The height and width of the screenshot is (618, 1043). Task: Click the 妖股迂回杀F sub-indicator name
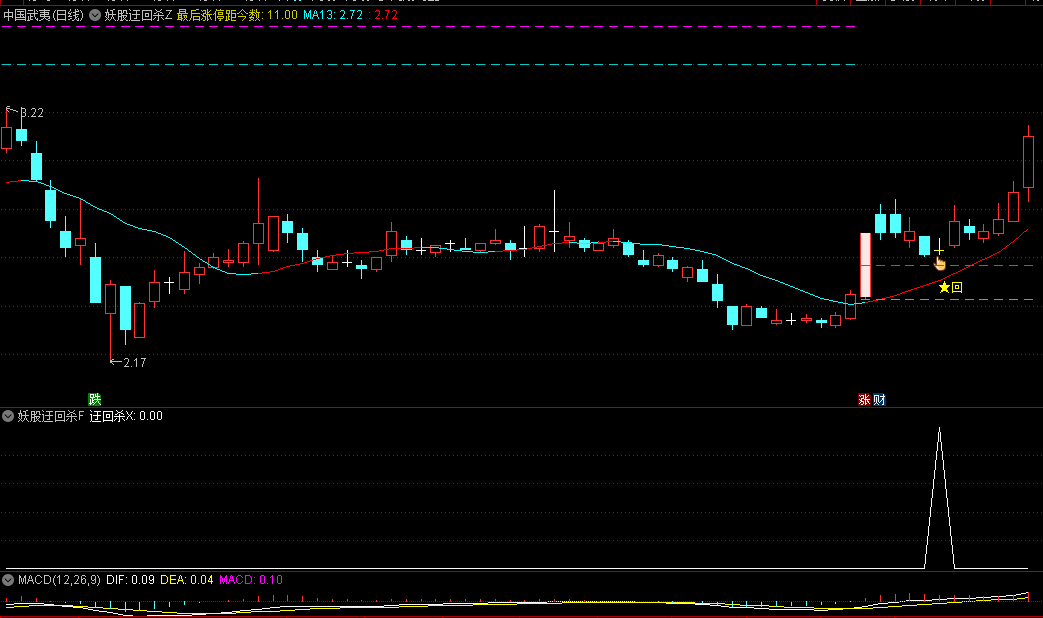point(51,416)
